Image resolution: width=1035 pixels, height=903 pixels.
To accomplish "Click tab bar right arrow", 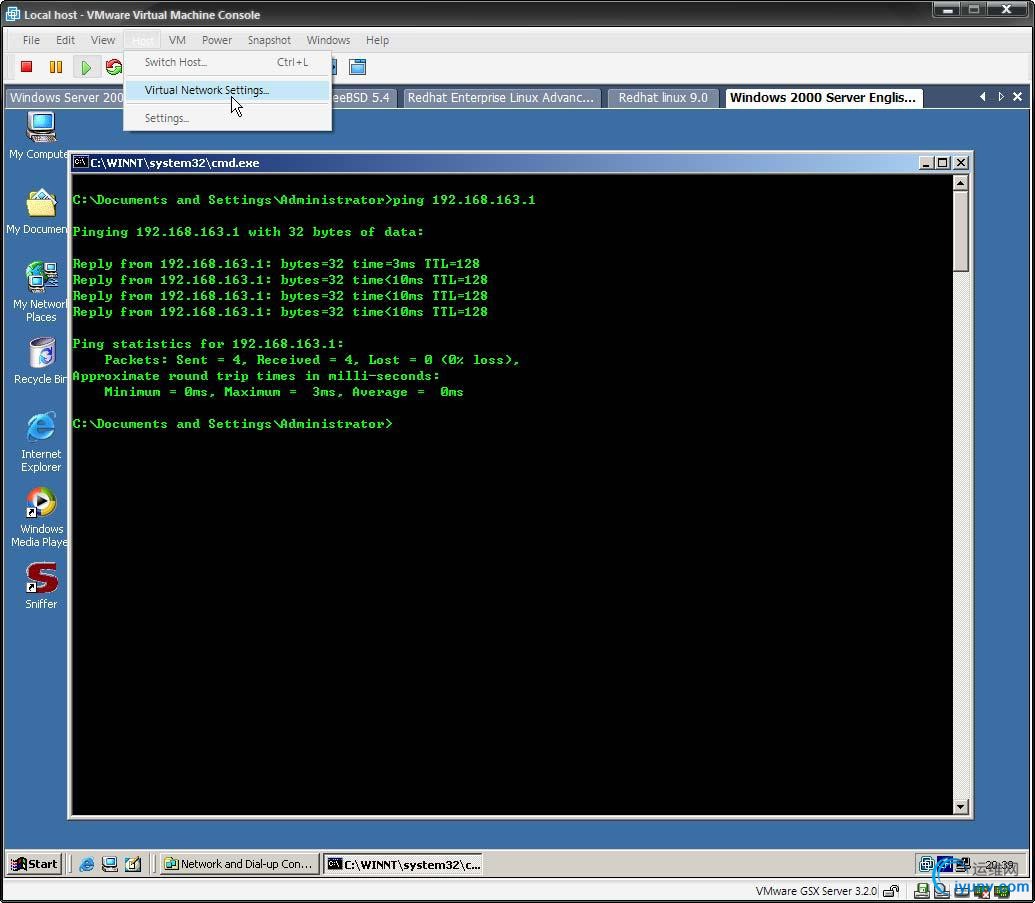I will pyautogui.click(x=1001, y=97).
